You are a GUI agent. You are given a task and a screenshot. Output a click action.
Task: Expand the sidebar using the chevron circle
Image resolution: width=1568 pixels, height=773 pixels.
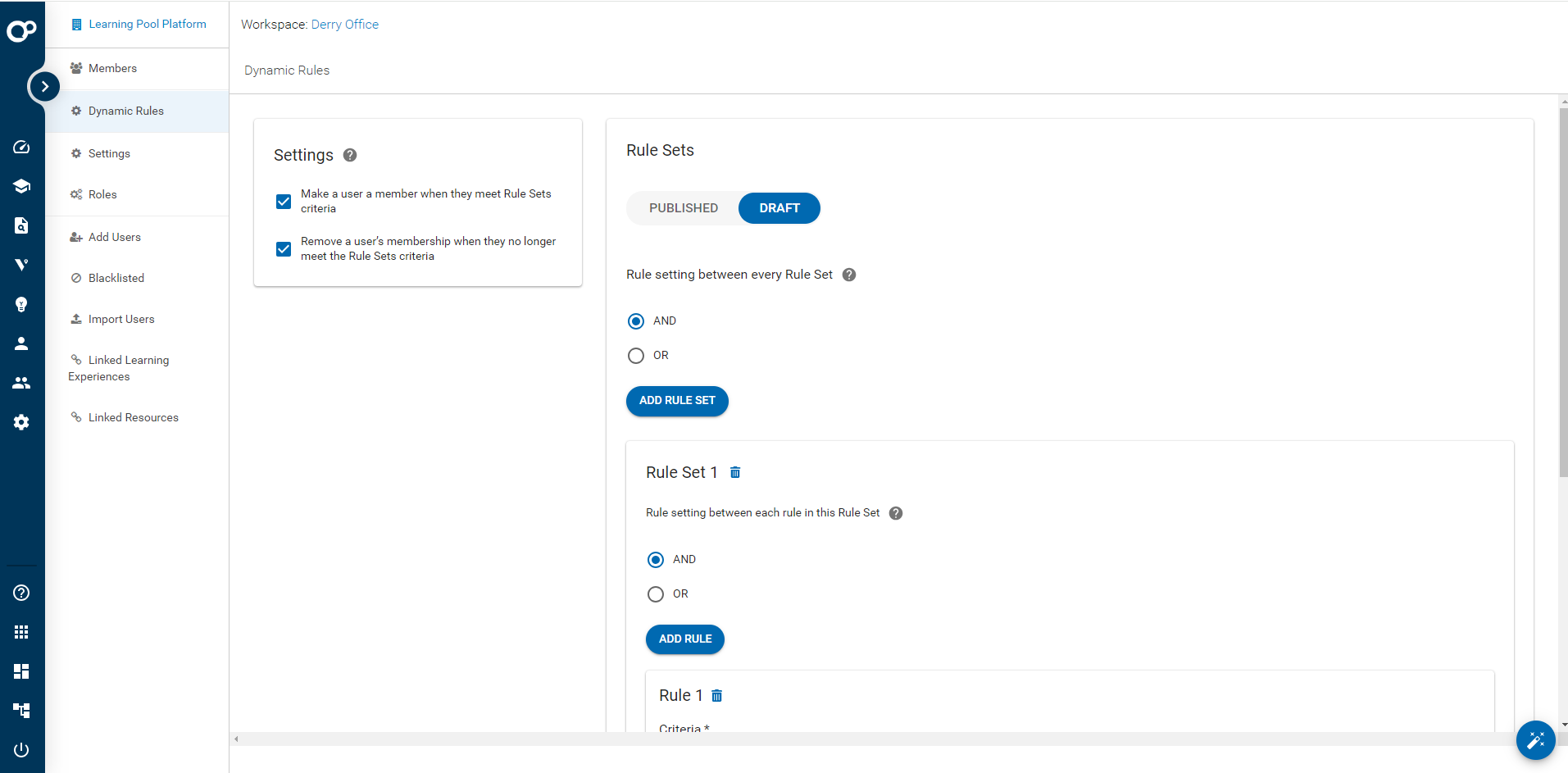point(44,85)
